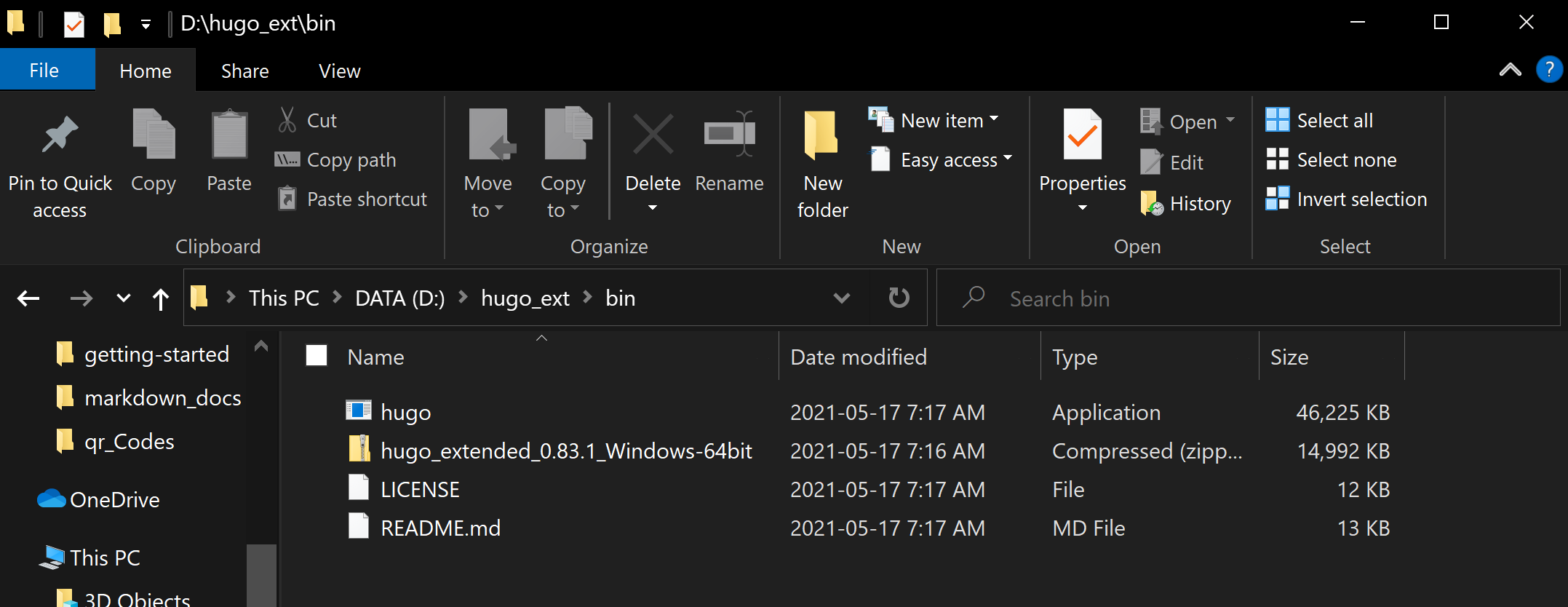Open the address bar history dropdown
The width and height of the screenshot is (1568, 607).
842,298
